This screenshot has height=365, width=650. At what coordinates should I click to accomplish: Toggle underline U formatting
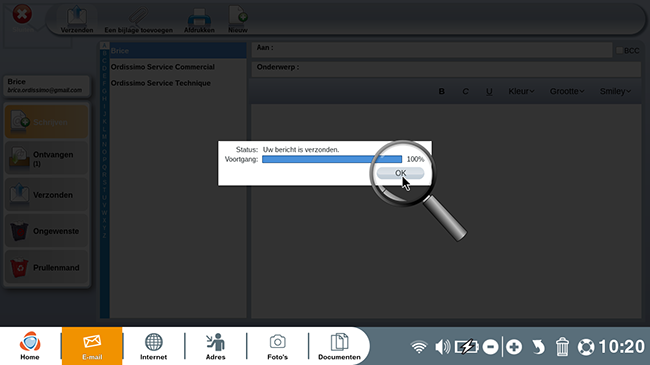point(489,91)
